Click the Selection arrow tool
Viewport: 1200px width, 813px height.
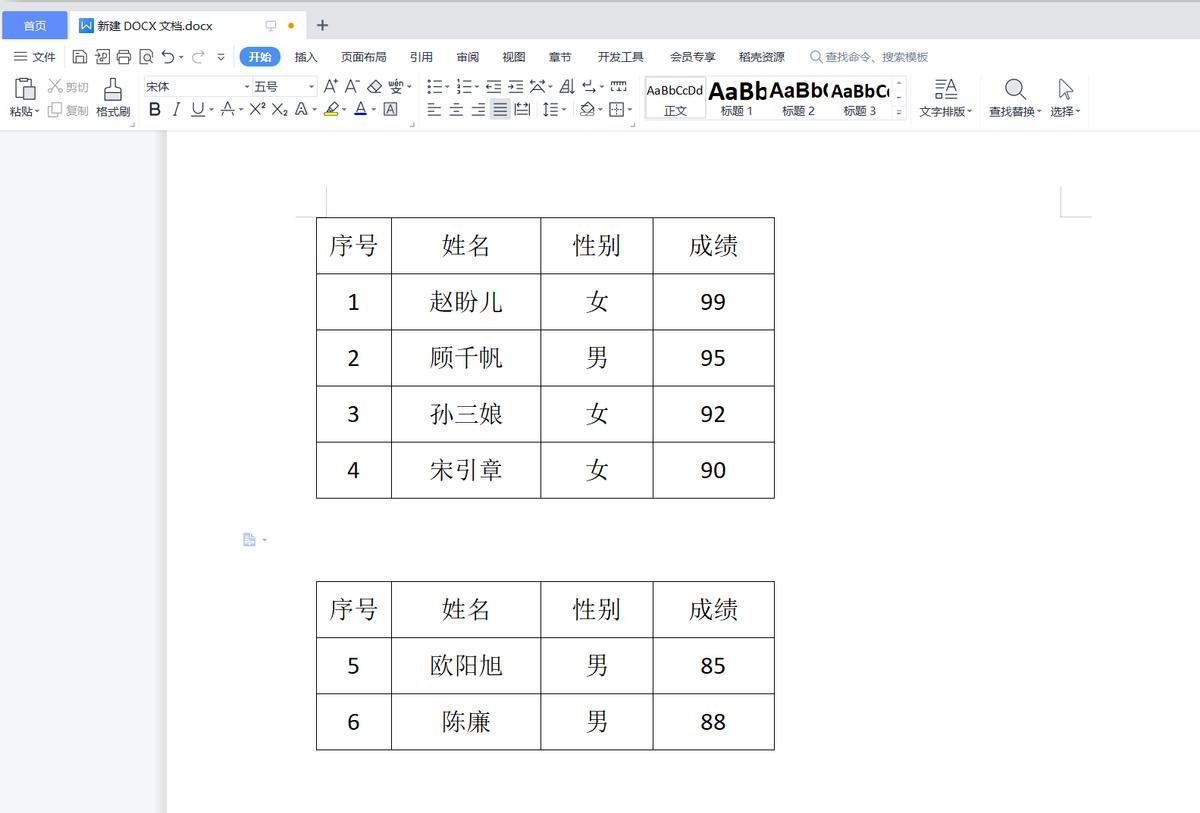click(1063, 97)
